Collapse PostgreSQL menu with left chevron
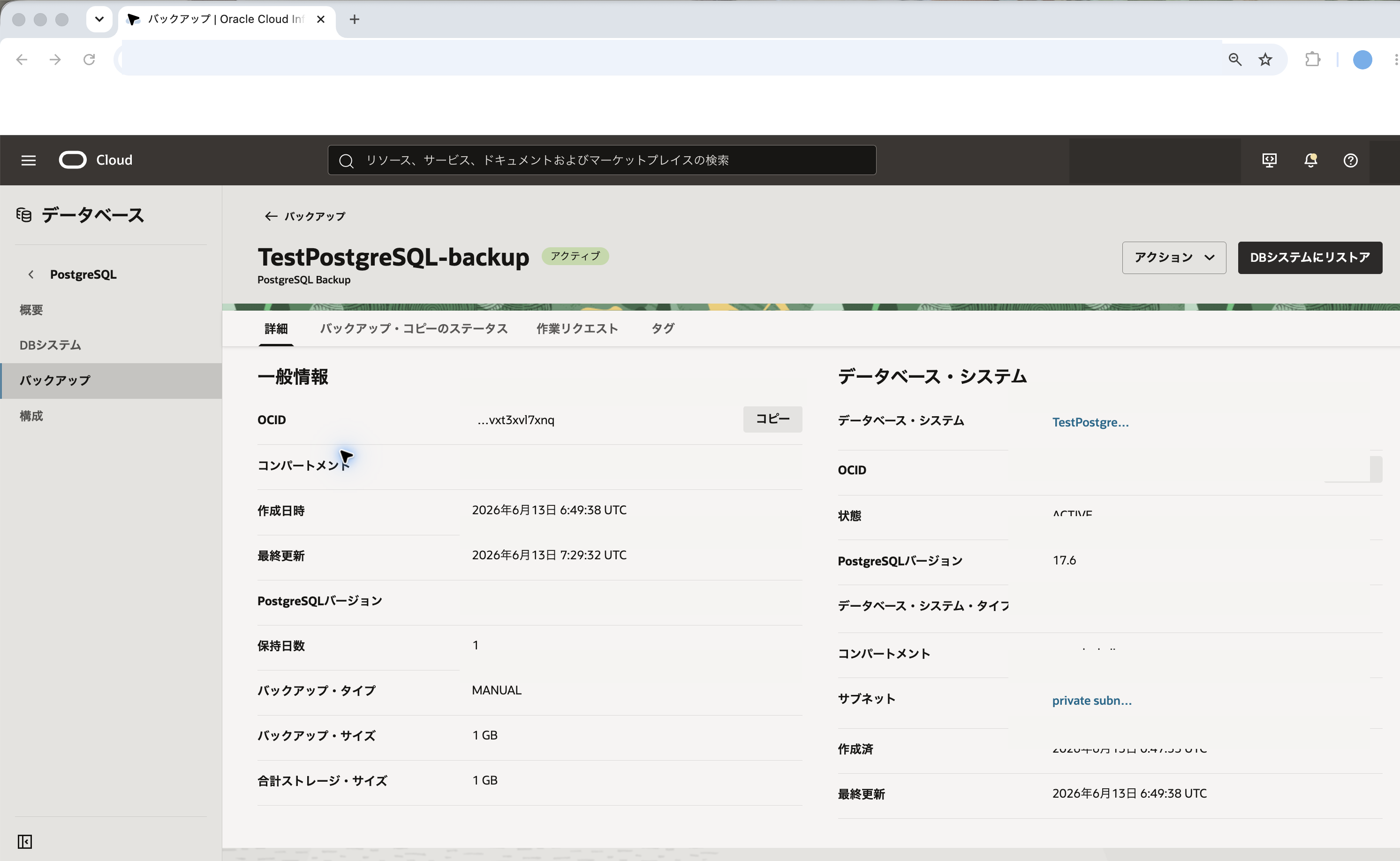 pyautogui.click(x=31, y=274)
